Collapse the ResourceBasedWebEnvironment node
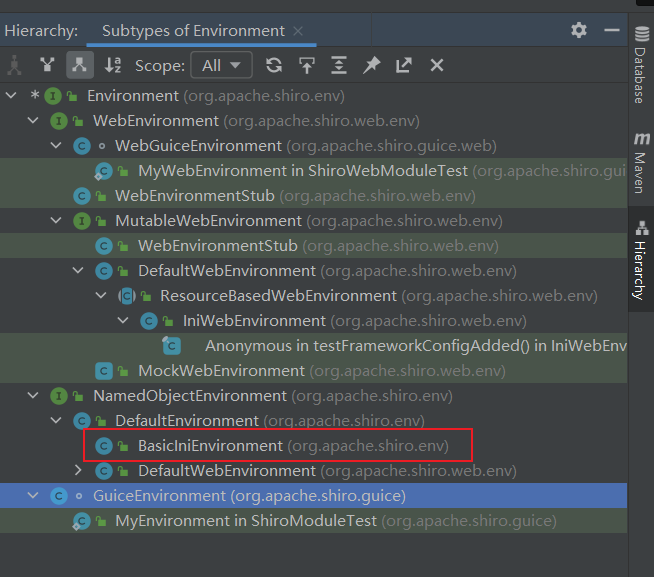Viewport: 654px width, 577px height. [101, 295]
